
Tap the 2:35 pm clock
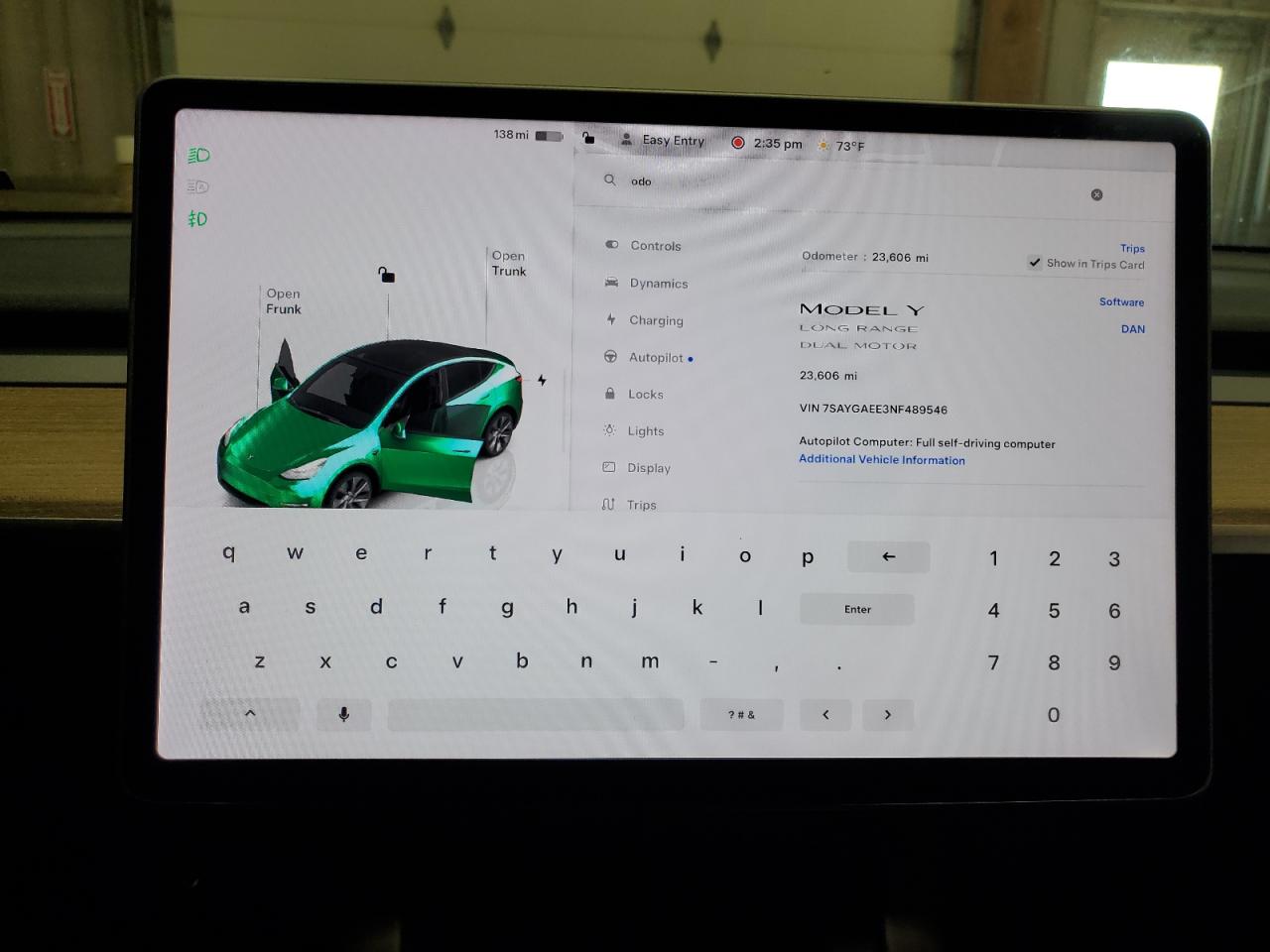tap(778, 144)
